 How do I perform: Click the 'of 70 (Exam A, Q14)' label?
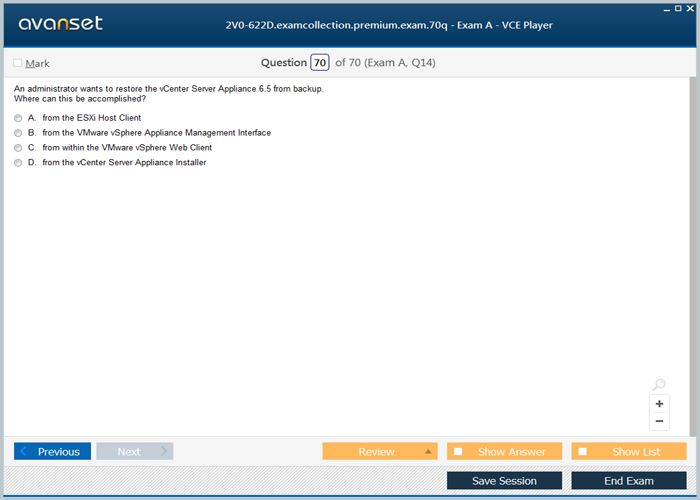click(385, 62)
